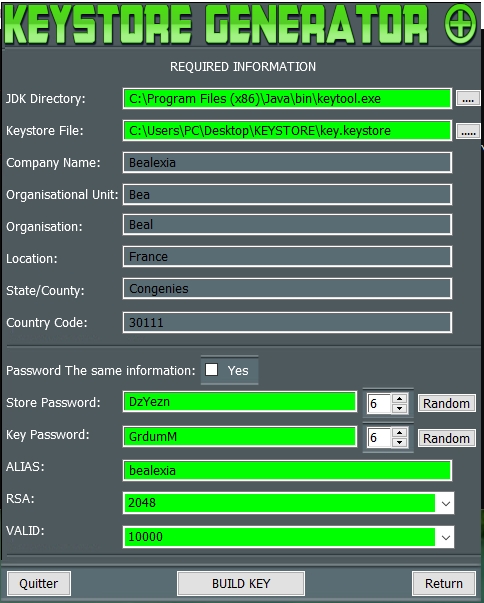Browse for the Keystore File location
Screen dimensions: 484x603
[468, 131]
